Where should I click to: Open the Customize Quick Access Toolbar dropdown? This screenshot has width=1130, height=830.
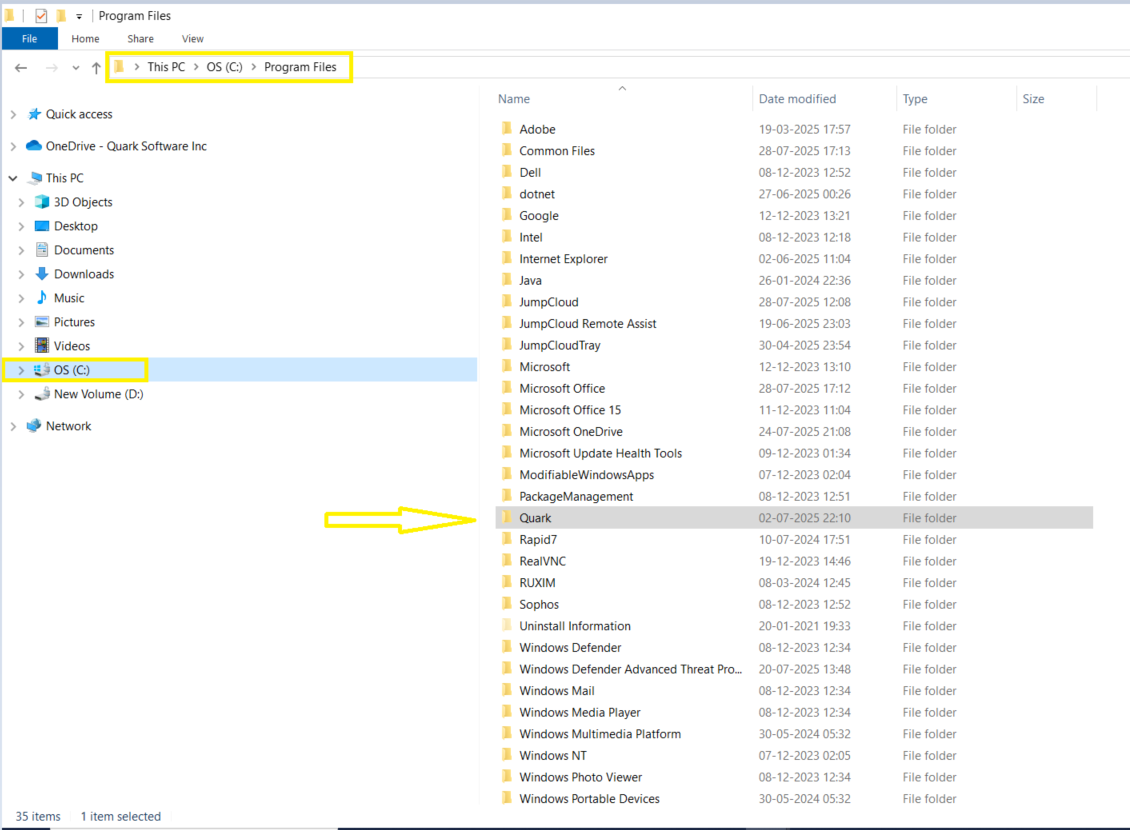coord(79,15)
